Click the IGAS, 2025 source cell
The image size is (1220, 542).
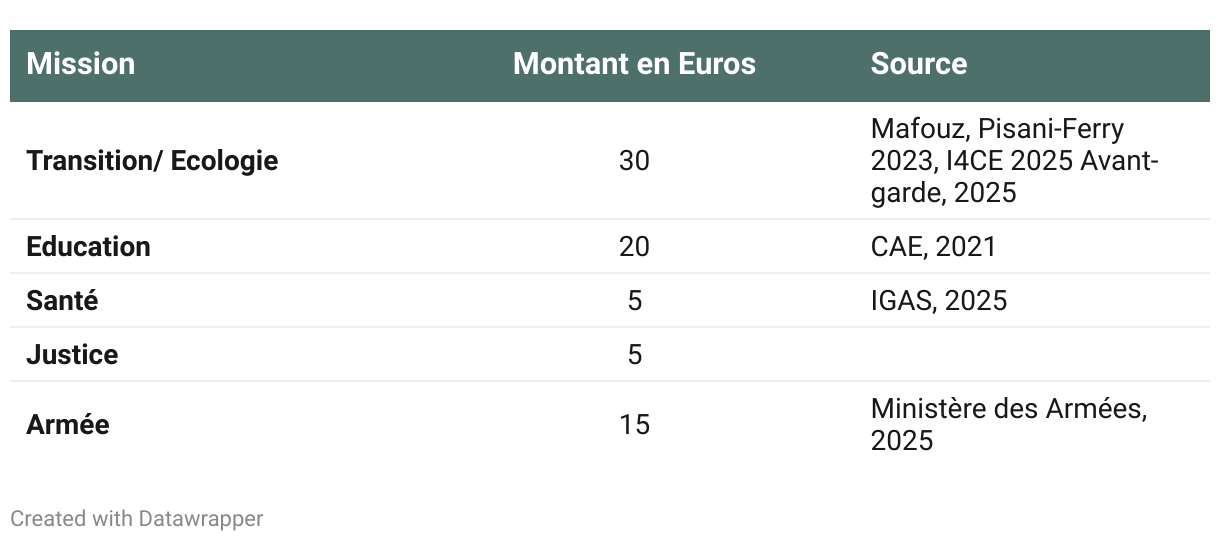(x=938, y=300)
